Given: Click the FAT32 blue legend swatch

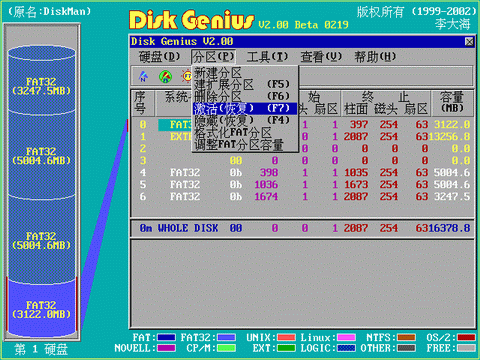Looking at the screenshot, I should click(x=226, y=338).
